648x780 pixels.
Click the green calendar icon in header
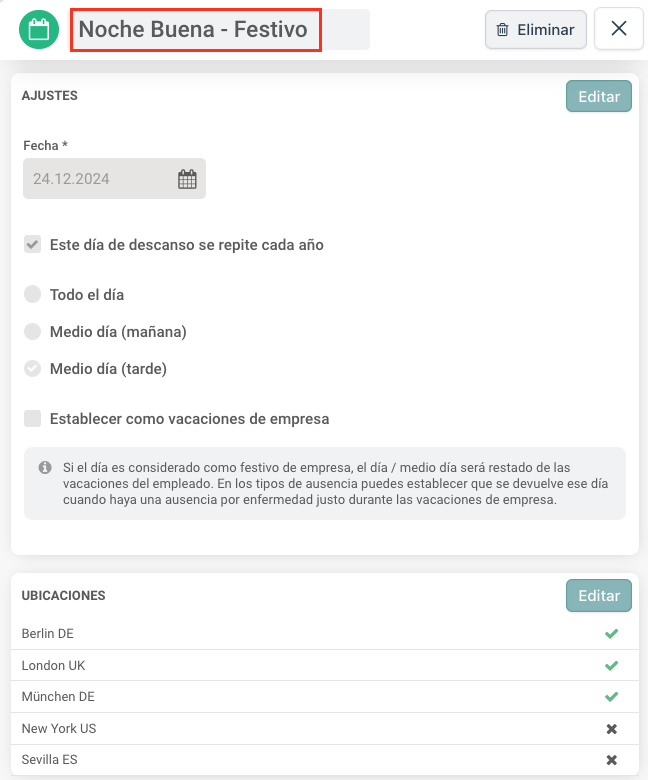(x=38, y=30)
